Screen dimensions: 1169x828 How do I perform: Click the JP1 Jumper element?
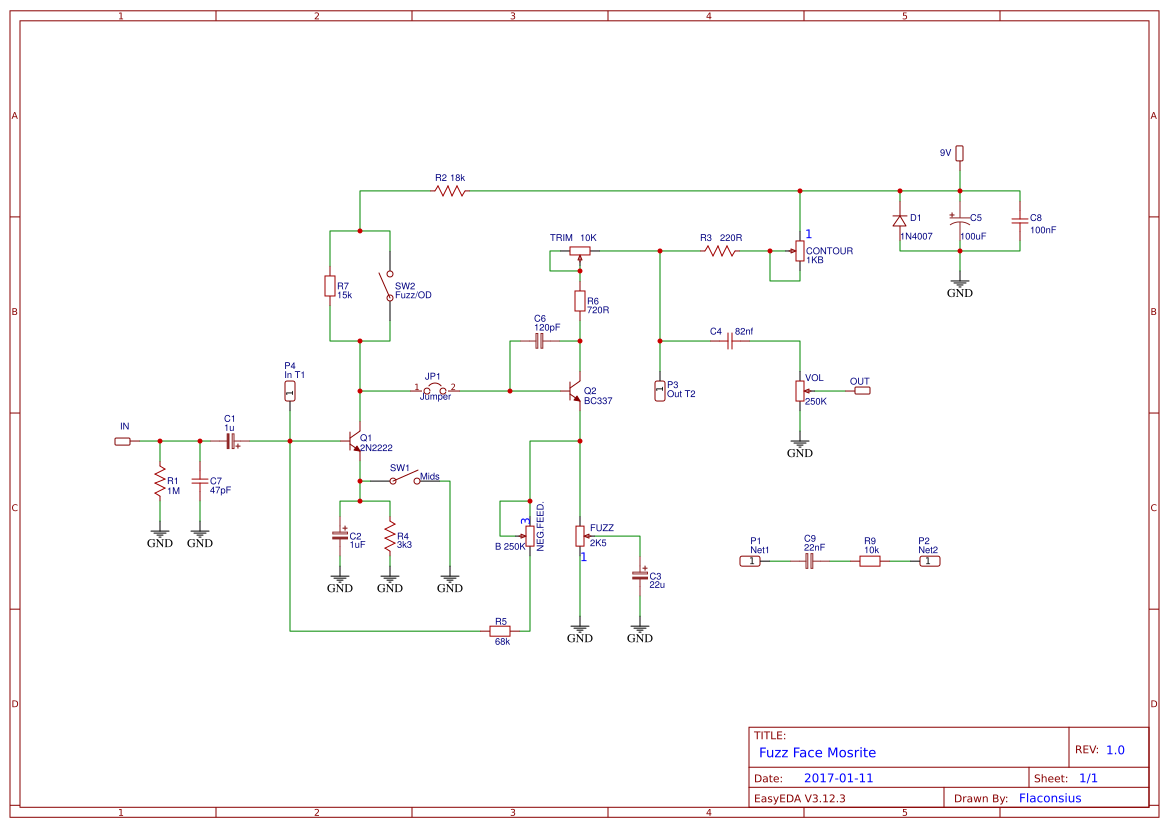pos(435,385)
